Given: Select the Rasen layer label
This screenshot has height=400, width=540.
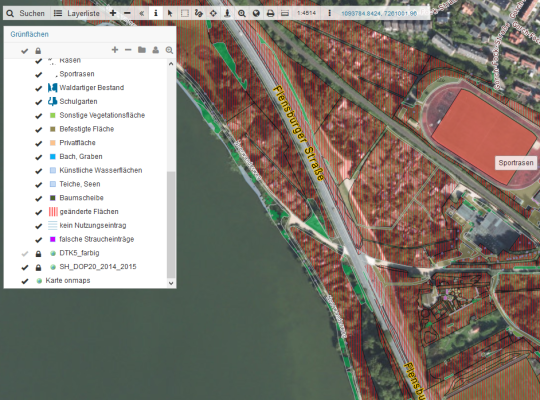Looking at the screenshot, I should click(70, 61).
